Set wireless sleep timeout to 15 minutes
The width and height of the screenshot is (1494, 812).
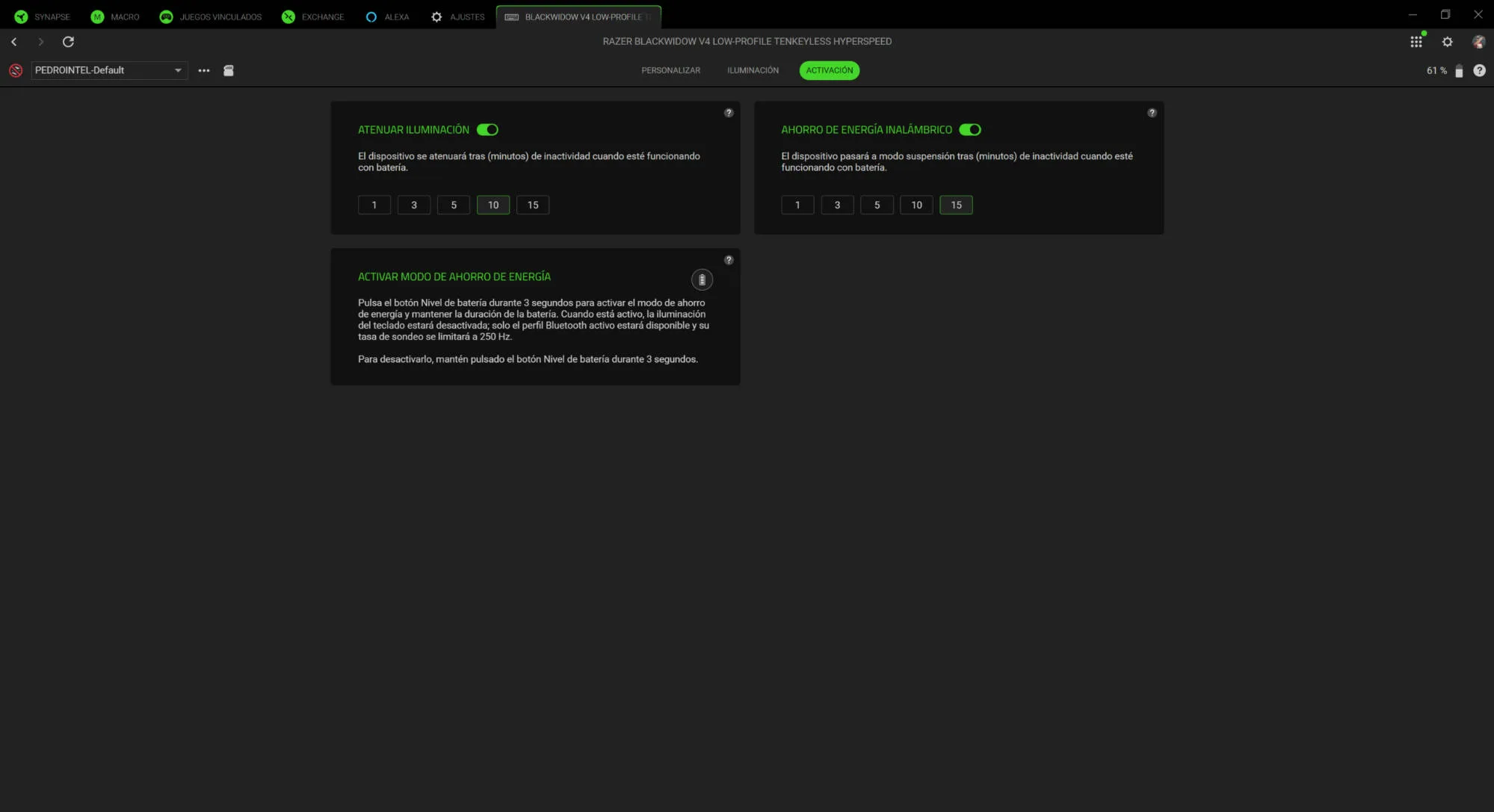(956, 205)
